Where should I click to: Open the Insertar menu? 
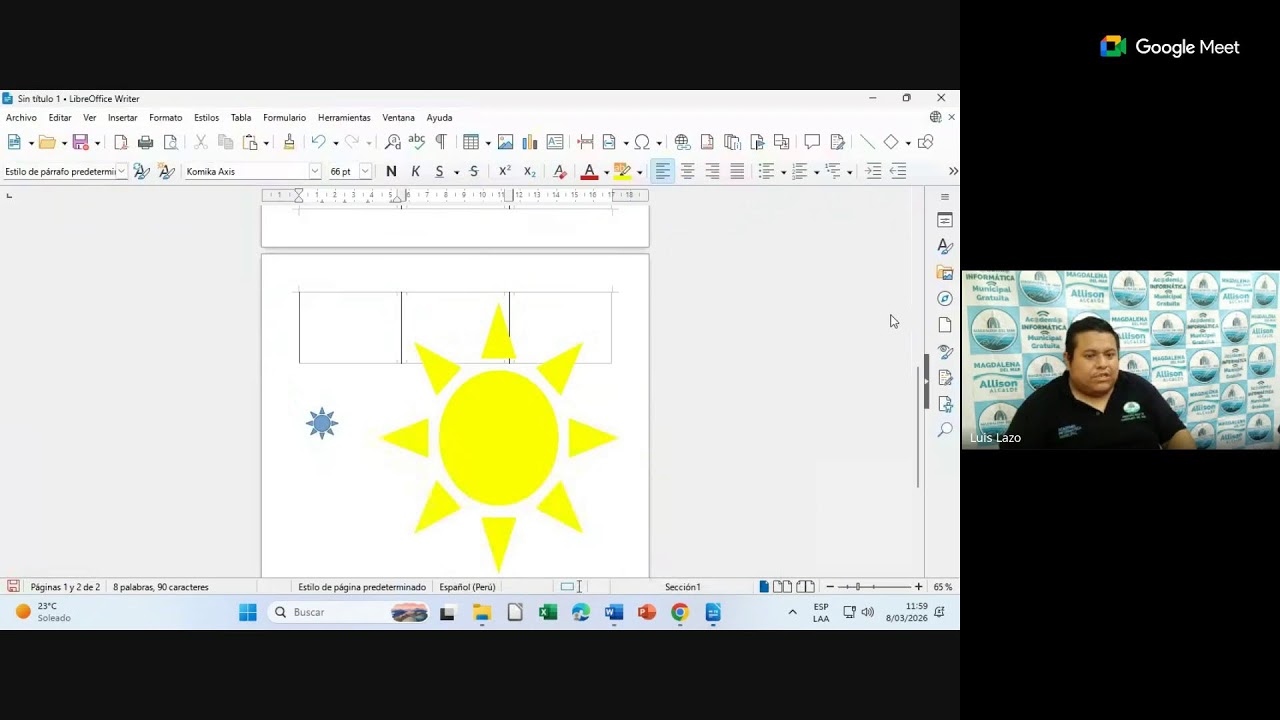[x=122, y=118]
